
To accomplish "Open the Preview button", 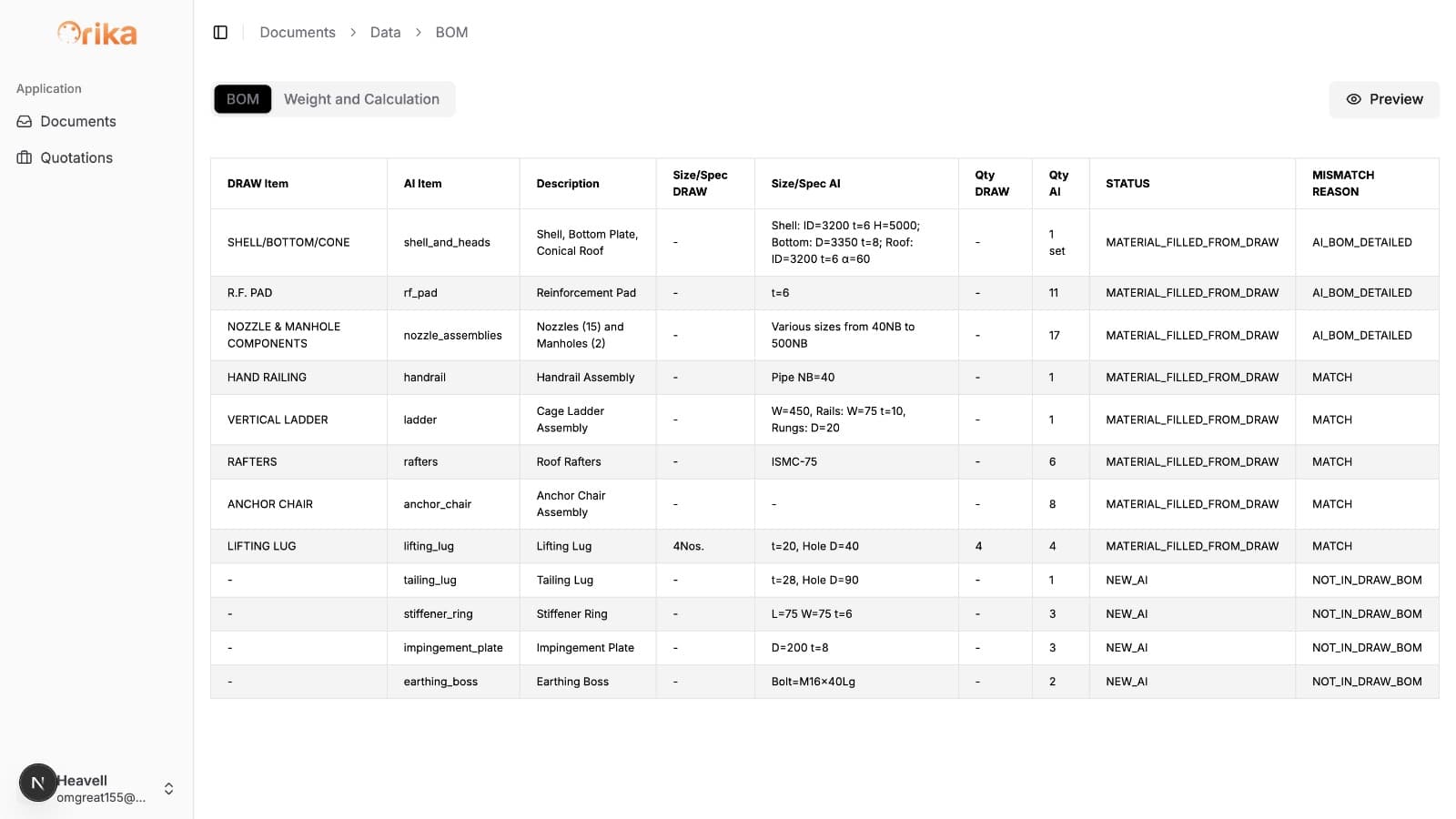I will pos(1384,100).
